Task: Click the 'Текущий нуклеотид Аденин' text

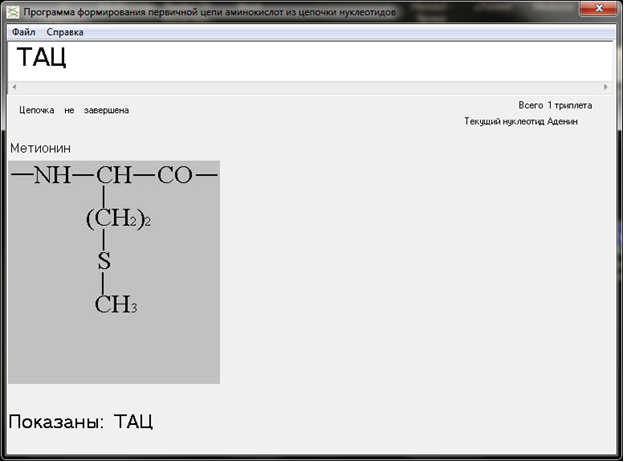Action: click(521, 121)
